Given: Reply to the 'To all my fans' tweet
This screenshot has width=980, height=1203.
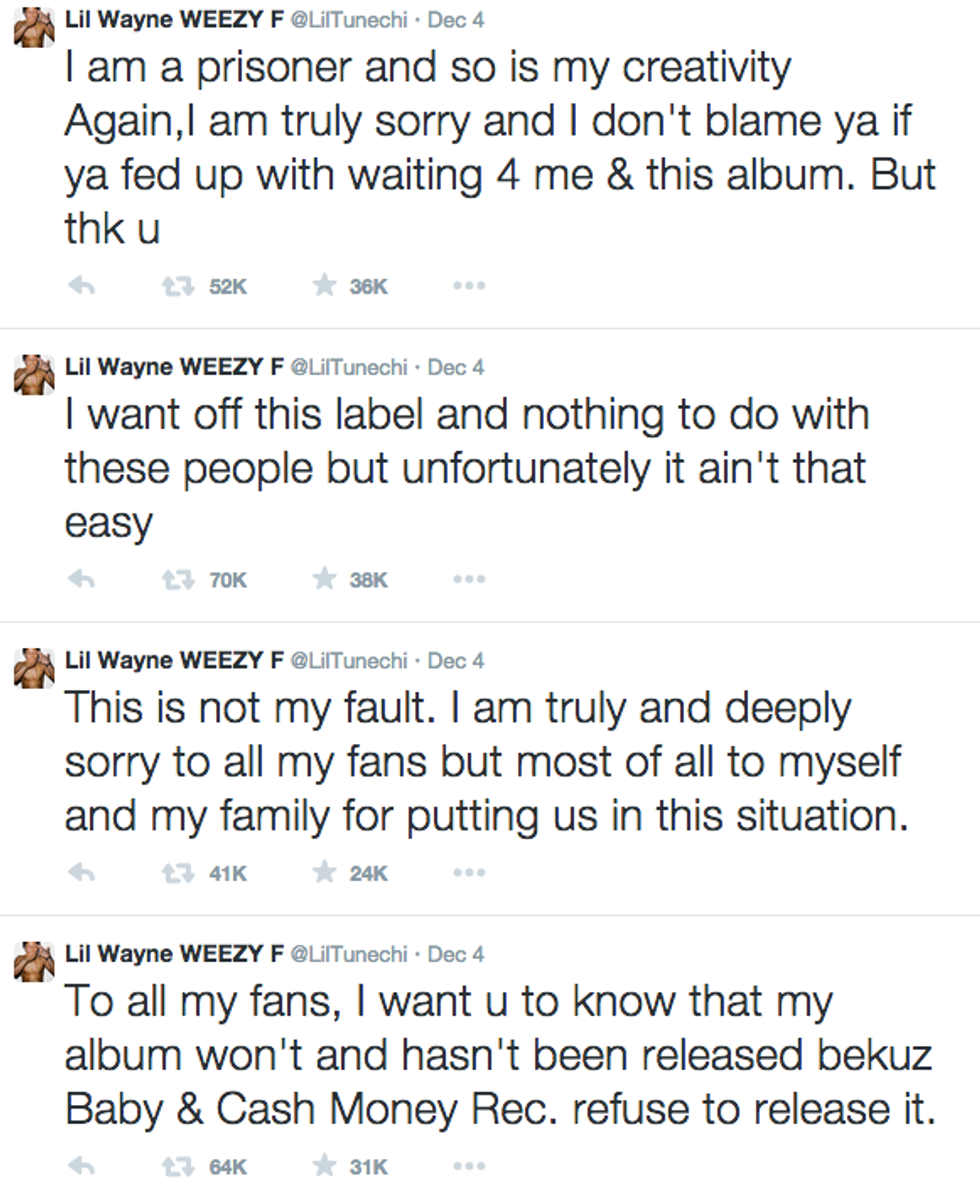Looking at the screenshot, I should tap(80, 1166).
